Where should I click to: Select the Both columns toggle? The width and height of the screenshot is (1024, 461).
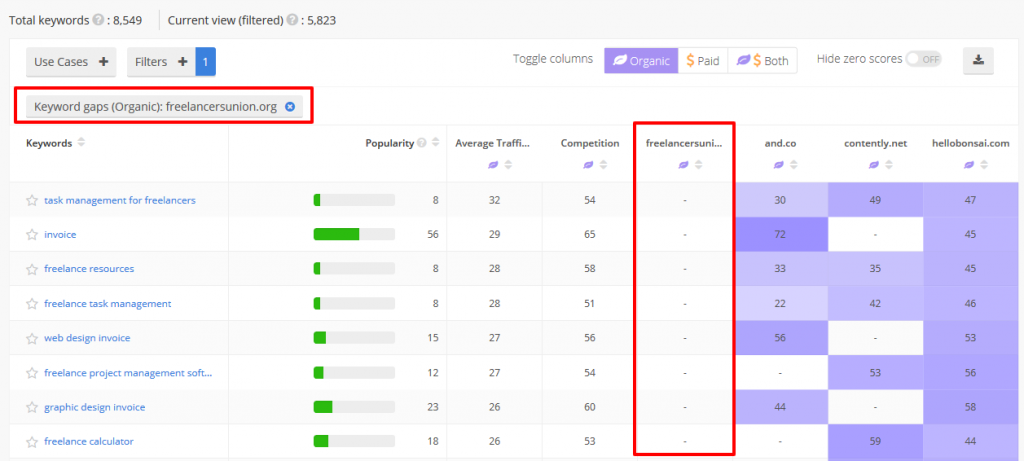point(762,61)
